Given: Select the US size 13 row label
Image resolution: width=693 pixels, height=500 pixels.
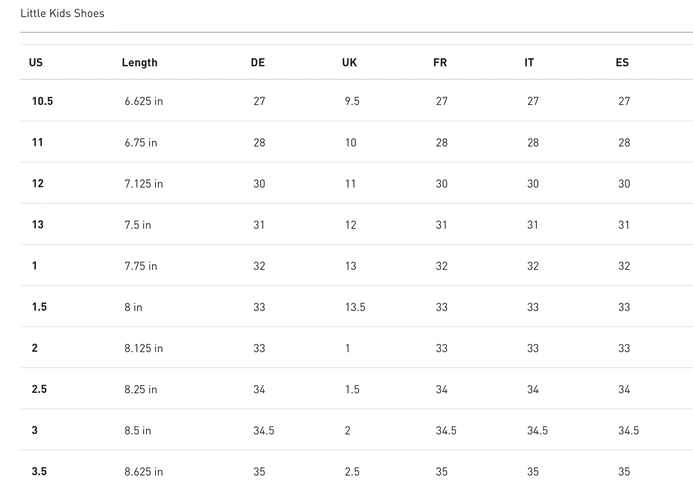Looking at the screenshot, I should [38, 225].
